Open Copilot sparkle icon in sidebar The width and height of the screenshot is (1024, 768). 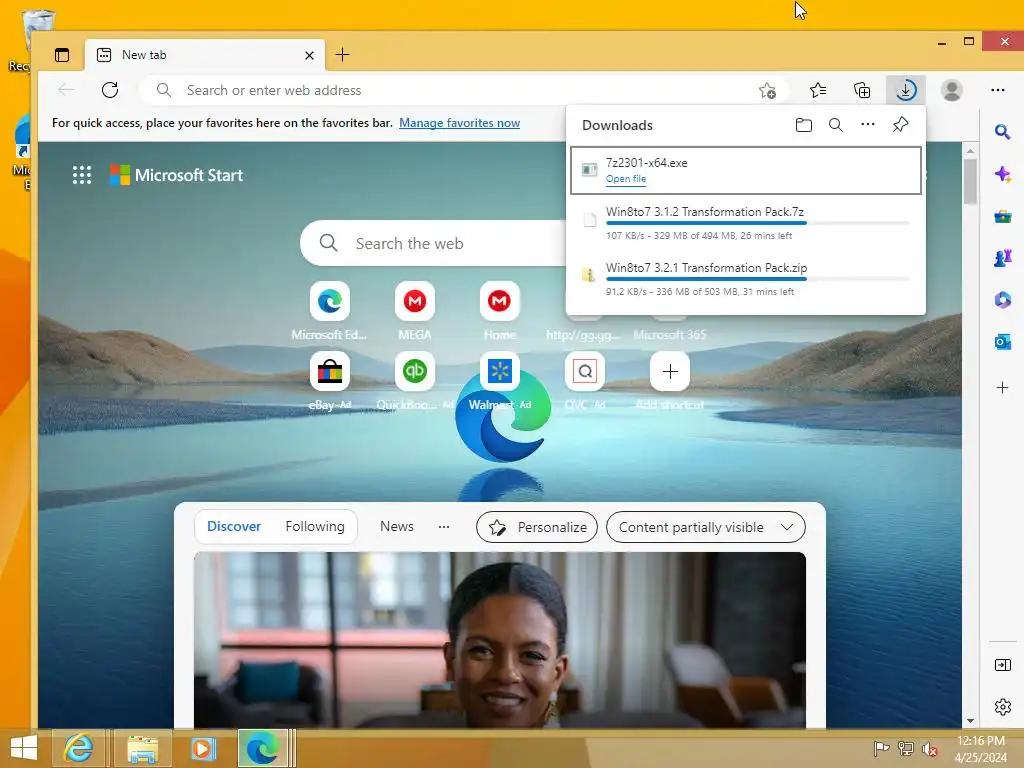[1002, 174]
